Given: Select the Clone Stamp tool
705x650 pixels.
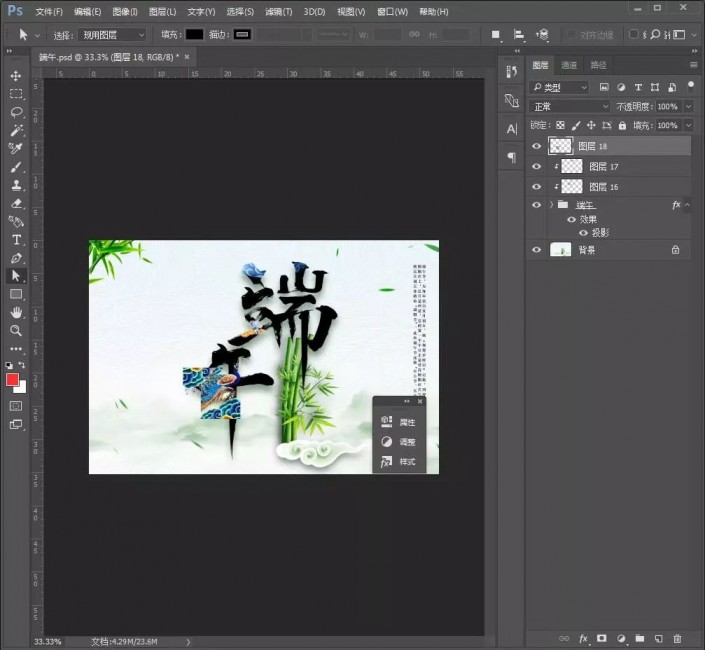Looking at the screenshot, I should [16, 185].
